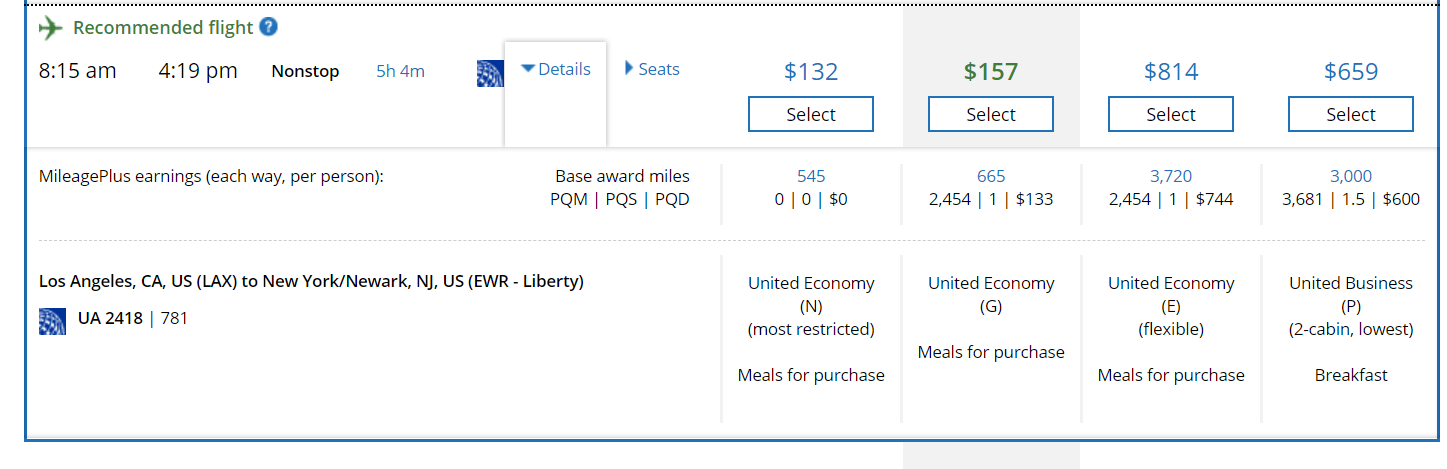Viewport: 1447px width, 469px height.
Task: Click the United logo beside 5h 4m
Action: [x=490, y=73]
